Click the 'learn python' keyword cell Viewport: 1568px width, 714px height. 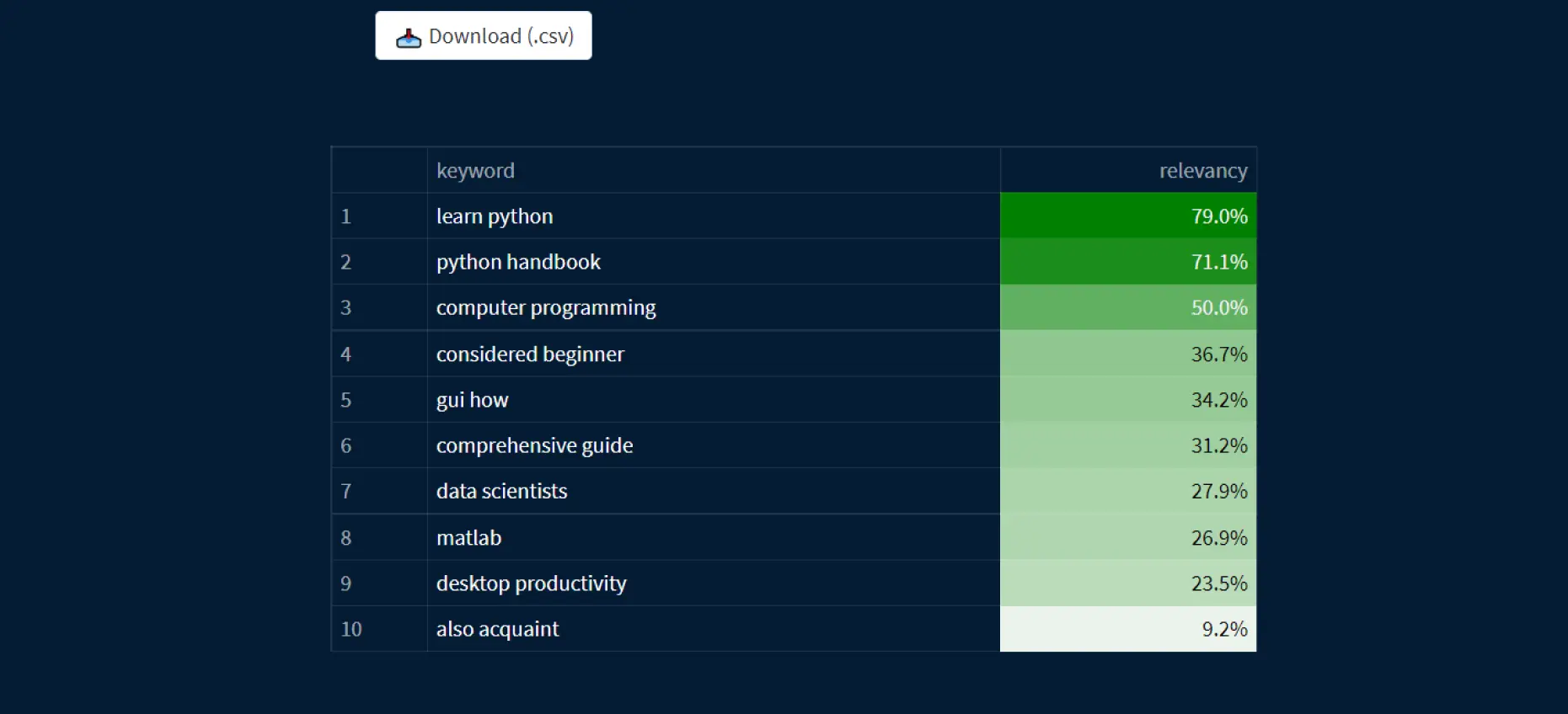click(x=714, y=216)
